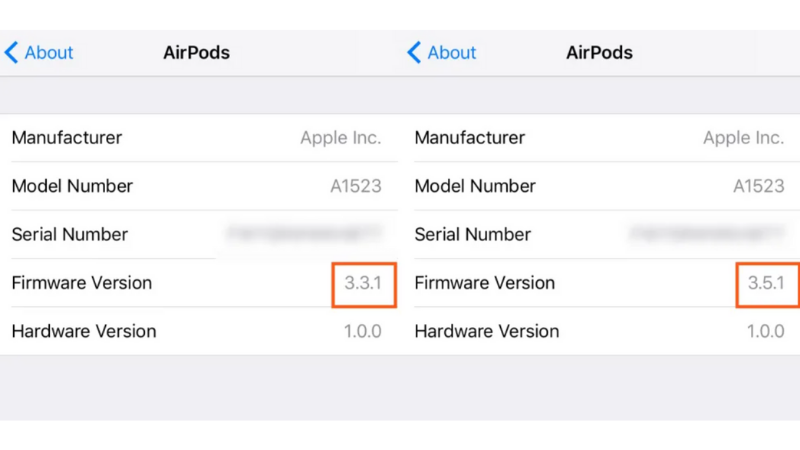Click Manufacturer label on left screen
The image size is (800, 450).
tap(67, 138)
